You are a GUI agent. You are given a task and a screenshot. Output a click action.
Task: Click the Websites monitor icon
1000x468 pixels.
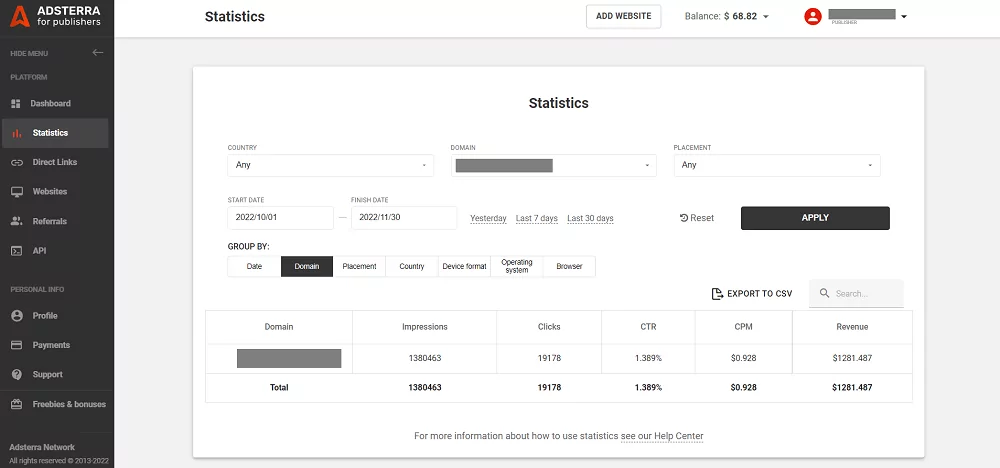[16, 192]
